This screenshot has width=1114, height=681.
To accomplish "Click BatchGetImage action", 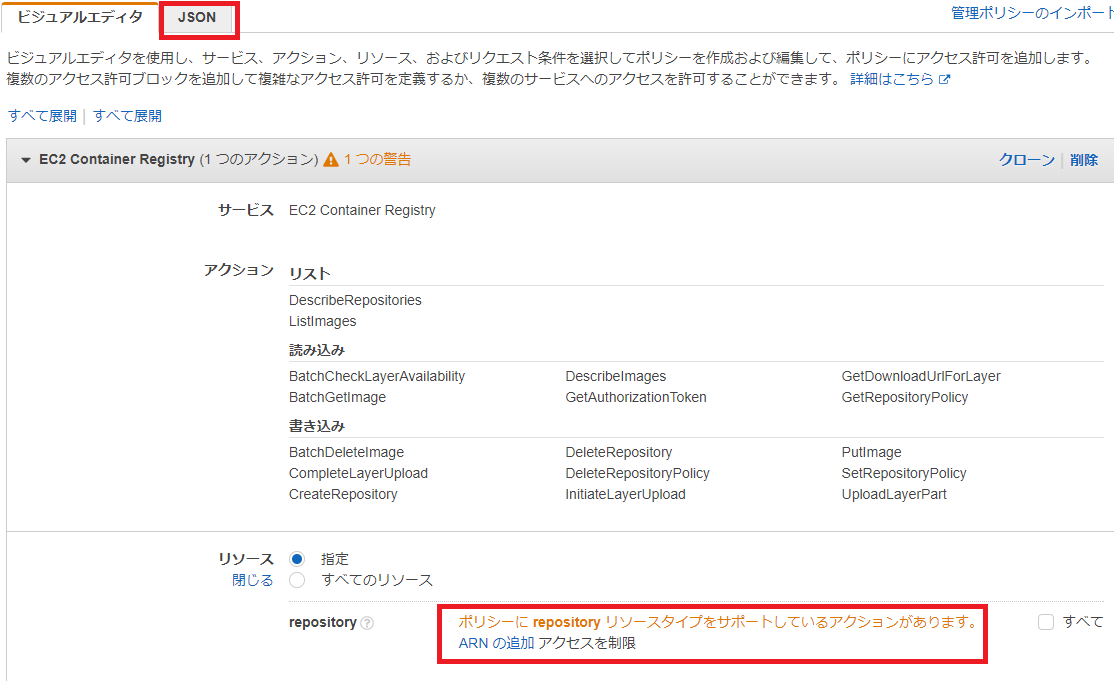I will pyautogui.click(x=337, y=397).
